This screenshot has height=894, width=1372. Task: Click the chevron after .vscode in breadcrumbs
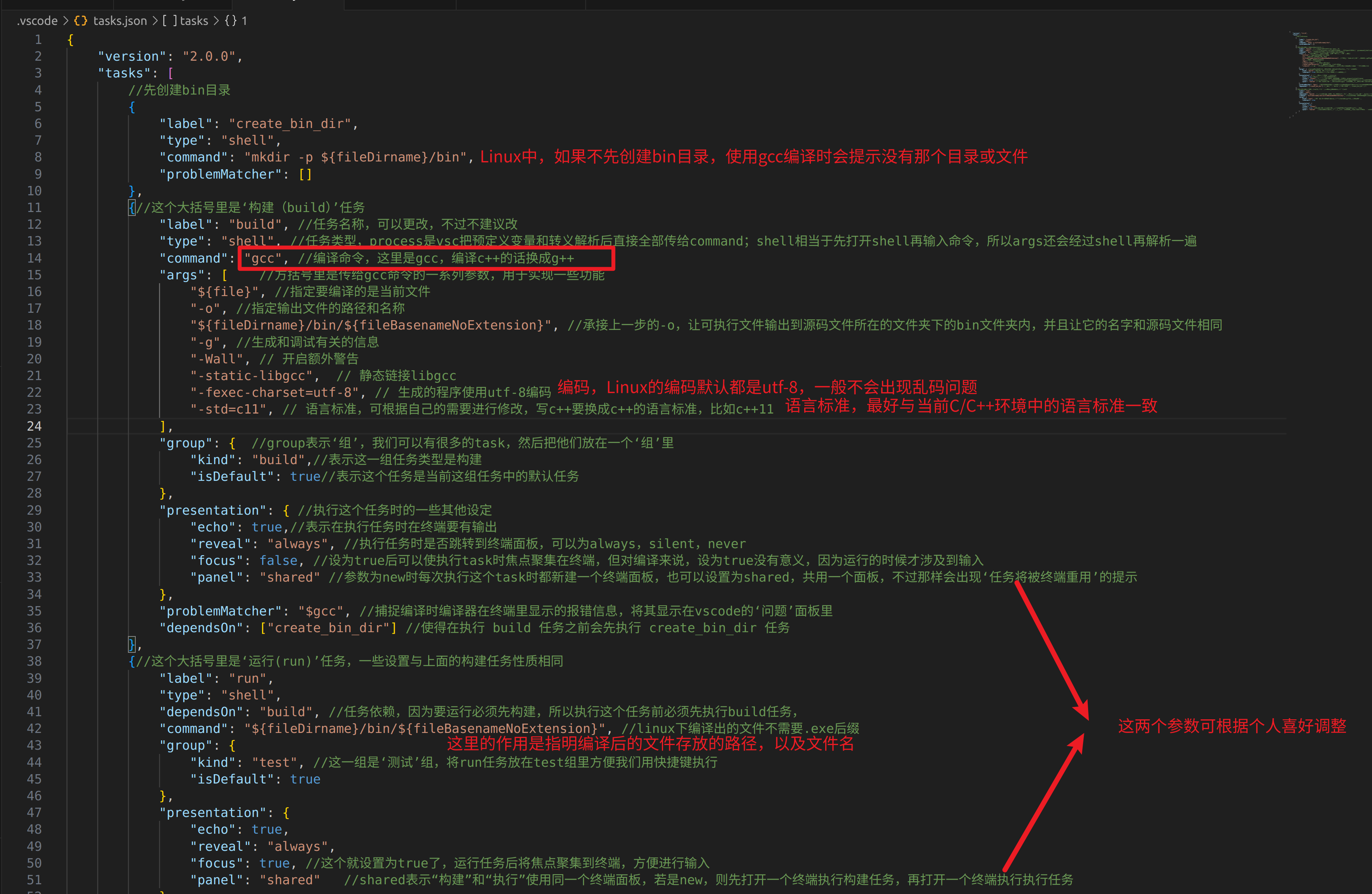click(x=66, y=21)
